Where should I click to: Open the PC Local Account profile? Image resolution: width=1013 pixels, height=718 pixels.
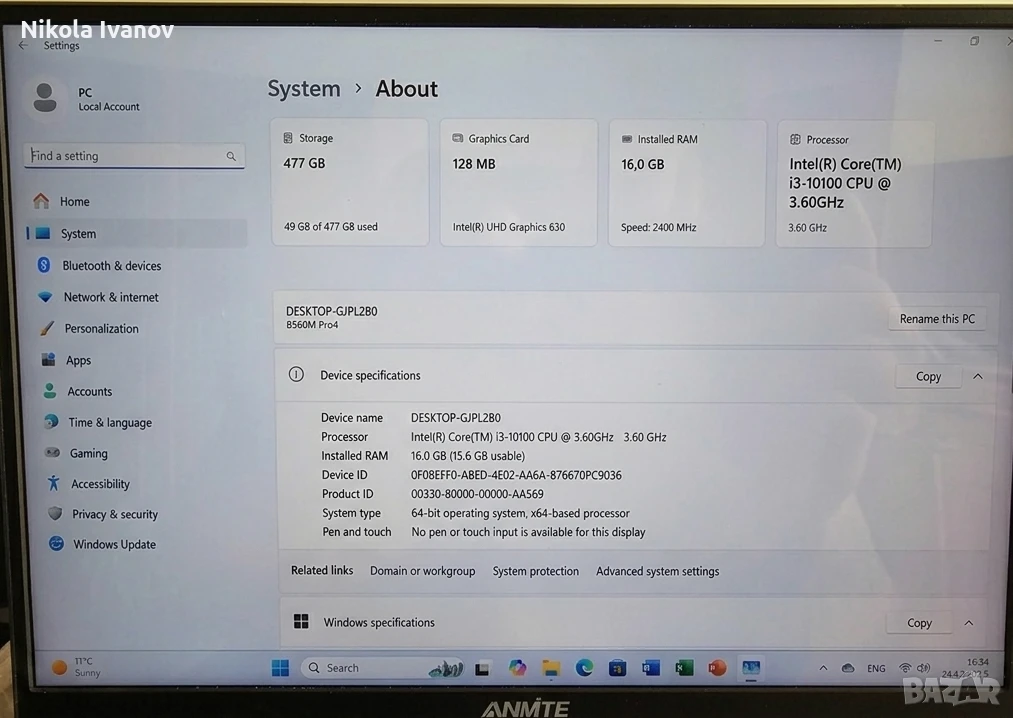click(x=84, y=99)
